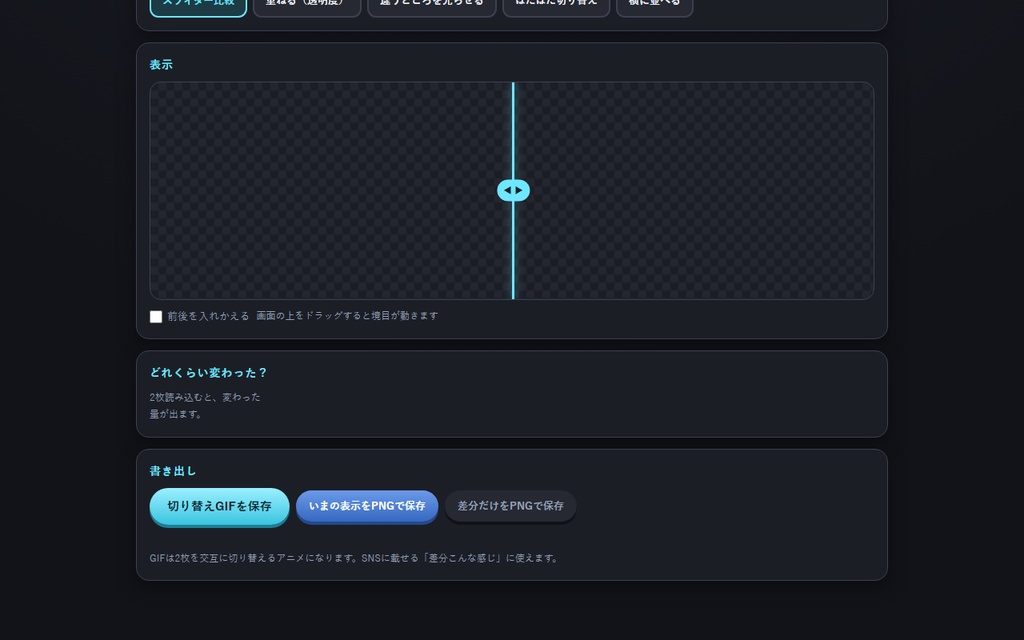The height and width of the screenshot is (640, 1024).
Task: Click the hint text 画面の上をドラッグすると境目が動きます
Action: point(347,316)
